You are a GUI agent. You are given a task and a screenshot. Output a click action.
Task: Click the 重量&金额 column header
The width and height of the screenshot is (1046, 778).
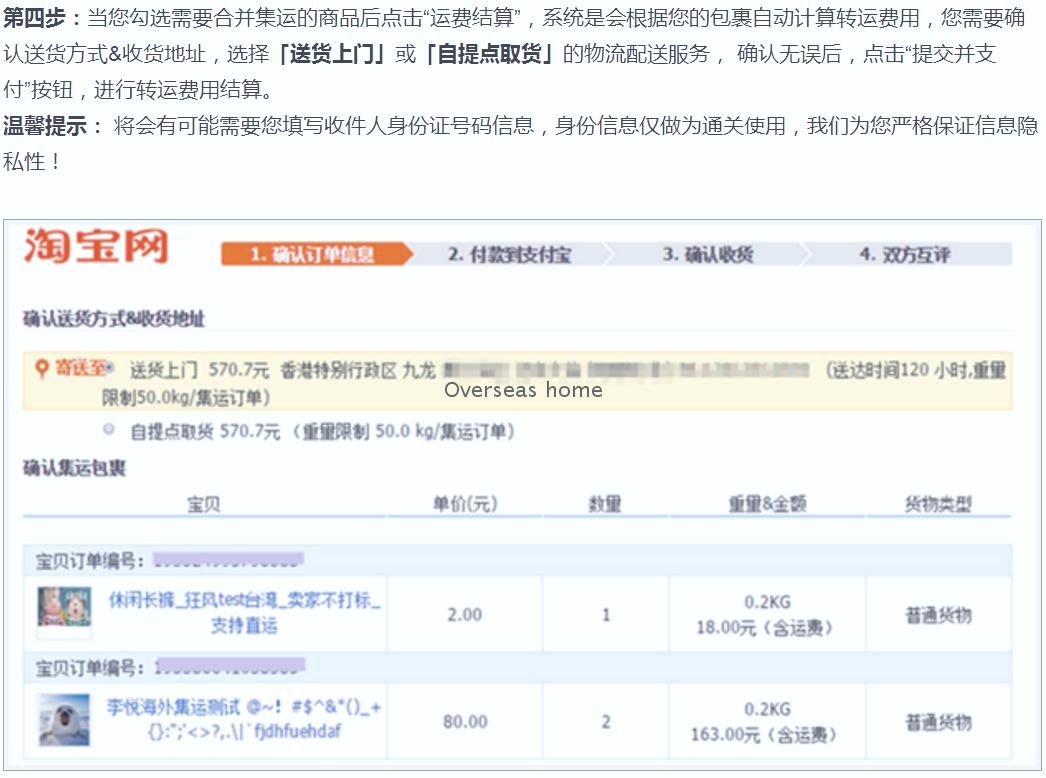tap(767, 504)
